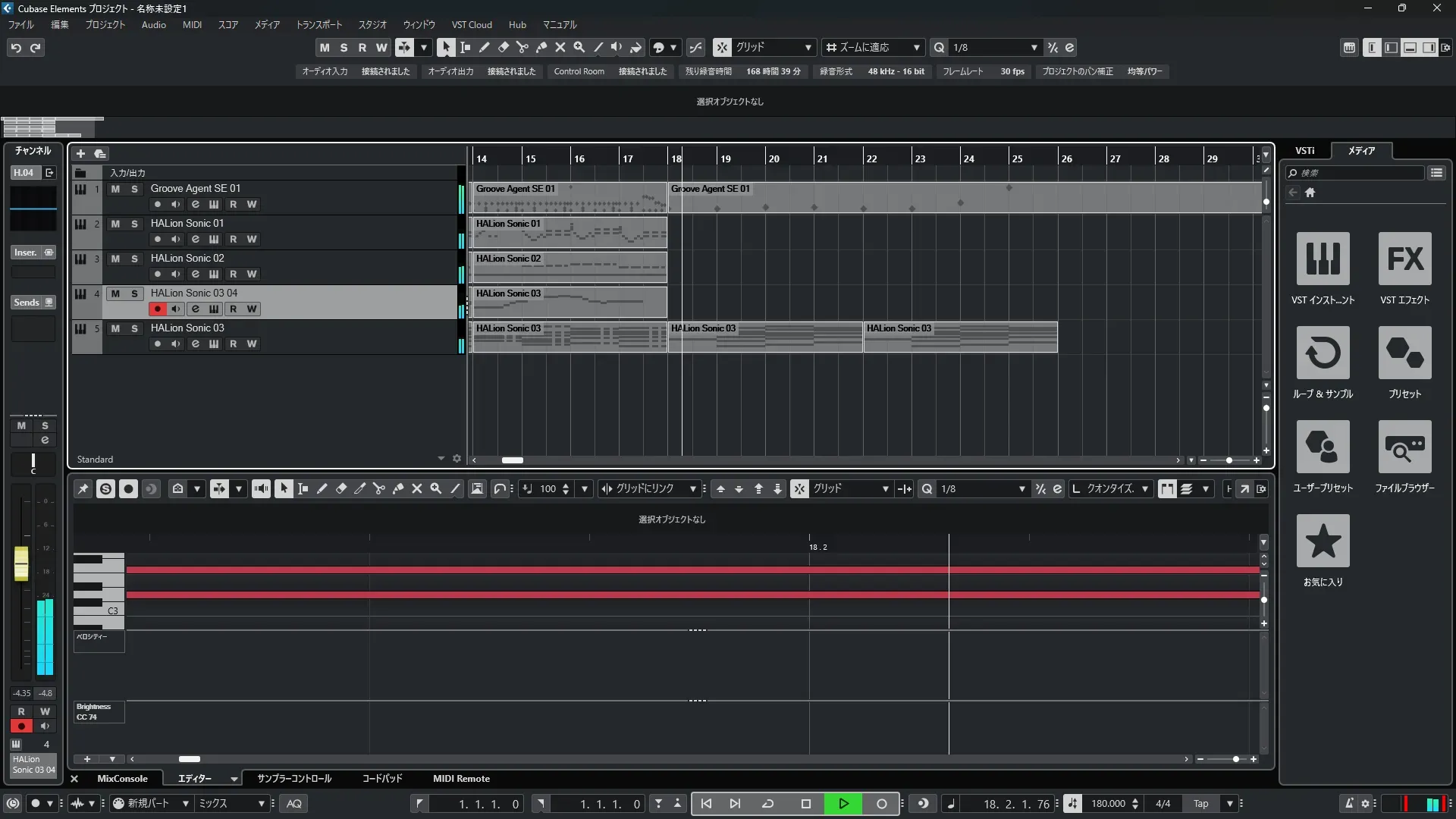Viewport: 1456px width, 819px height.
Task: Select the Glue tool in top toolbar
Action: tap(541, 47)
